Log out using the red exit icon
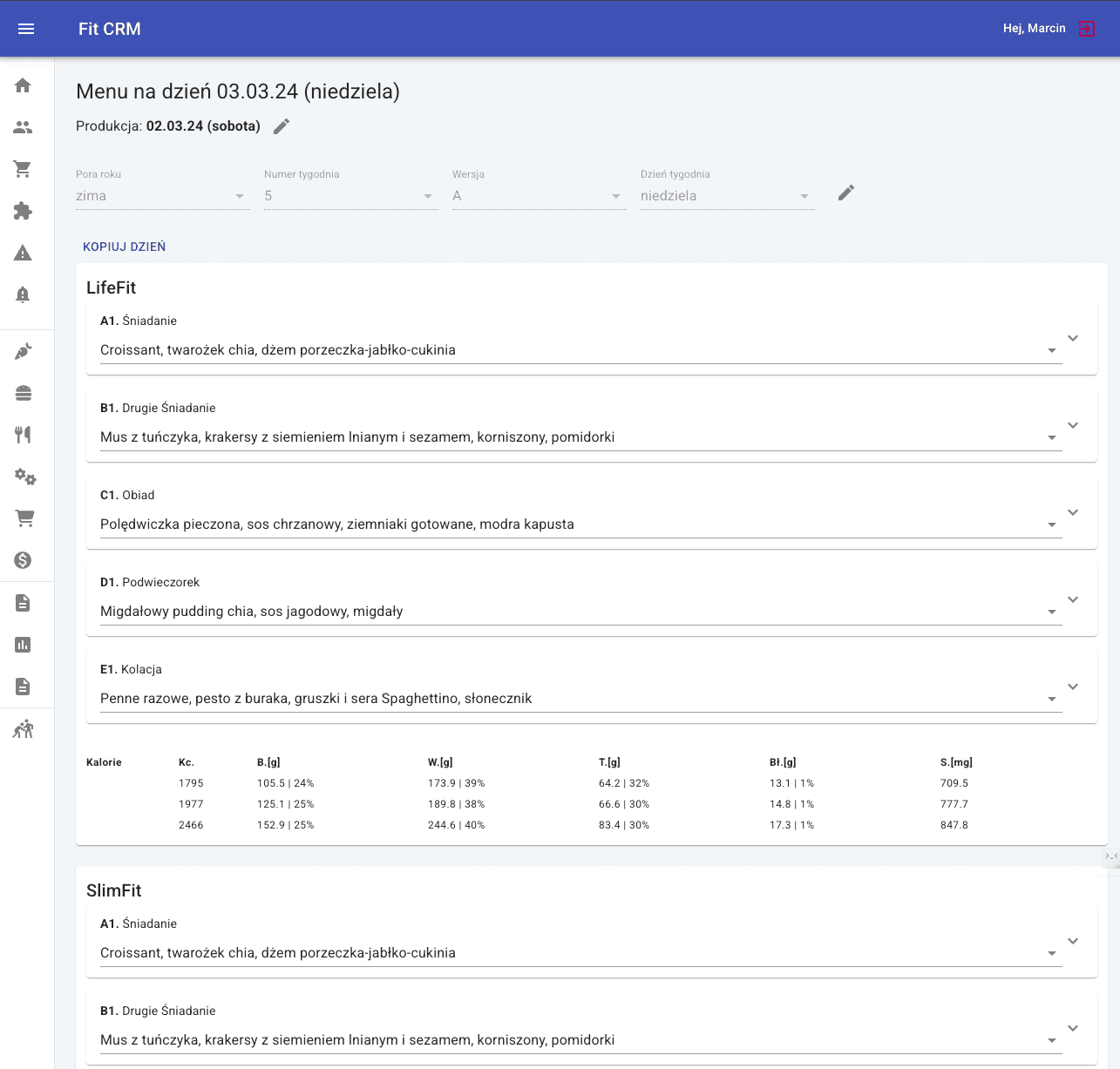This screenshot has width=1120, height=1069. (x=1086, y=29)
